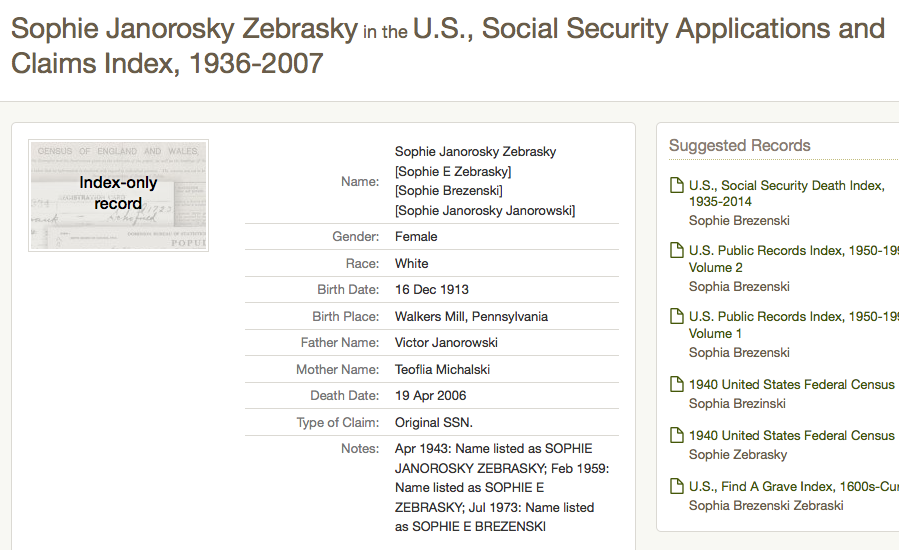899x550 pixels.
Task: Click document icon beside Public Records Volume 2
Action: pyautogui.click(x=677, y=251)
